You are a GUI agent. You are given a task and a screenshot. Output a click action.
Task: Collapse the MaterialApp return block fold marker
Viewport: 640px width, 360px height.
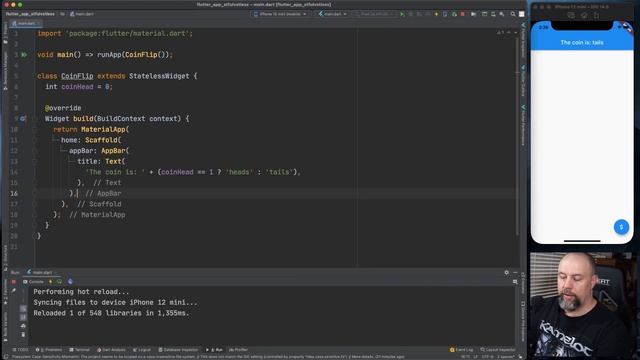[x=35, y=129]
